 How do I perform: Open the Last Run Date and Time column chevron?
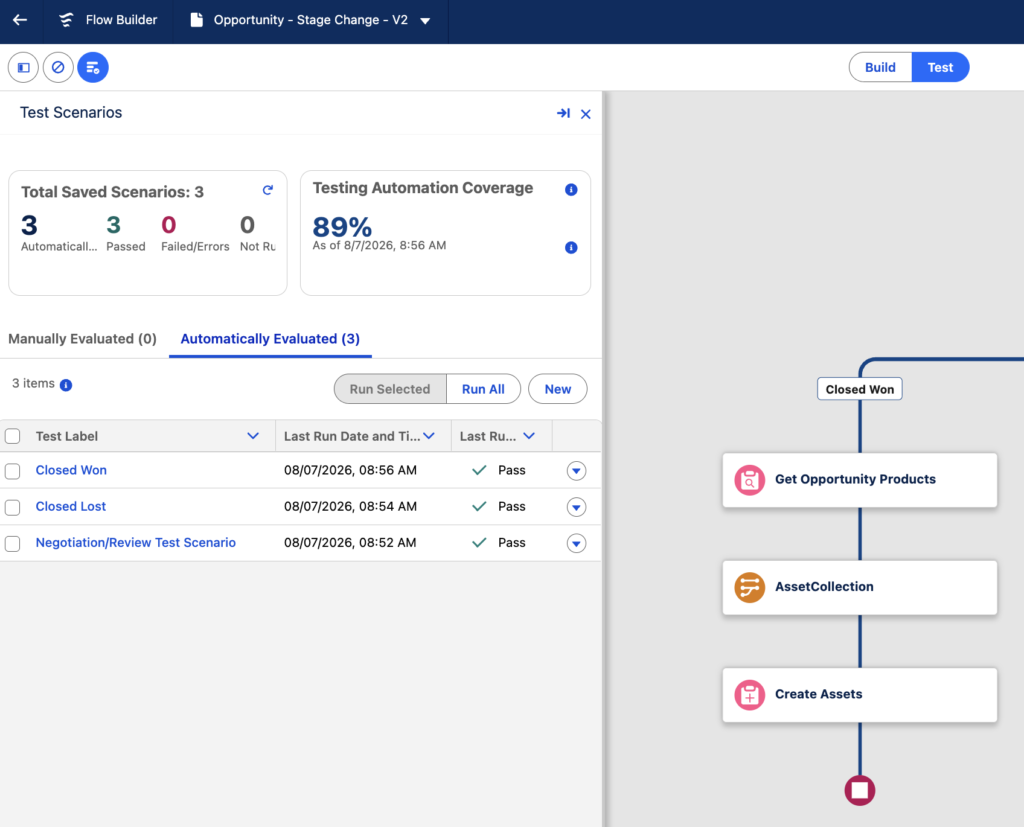point(429,436)
